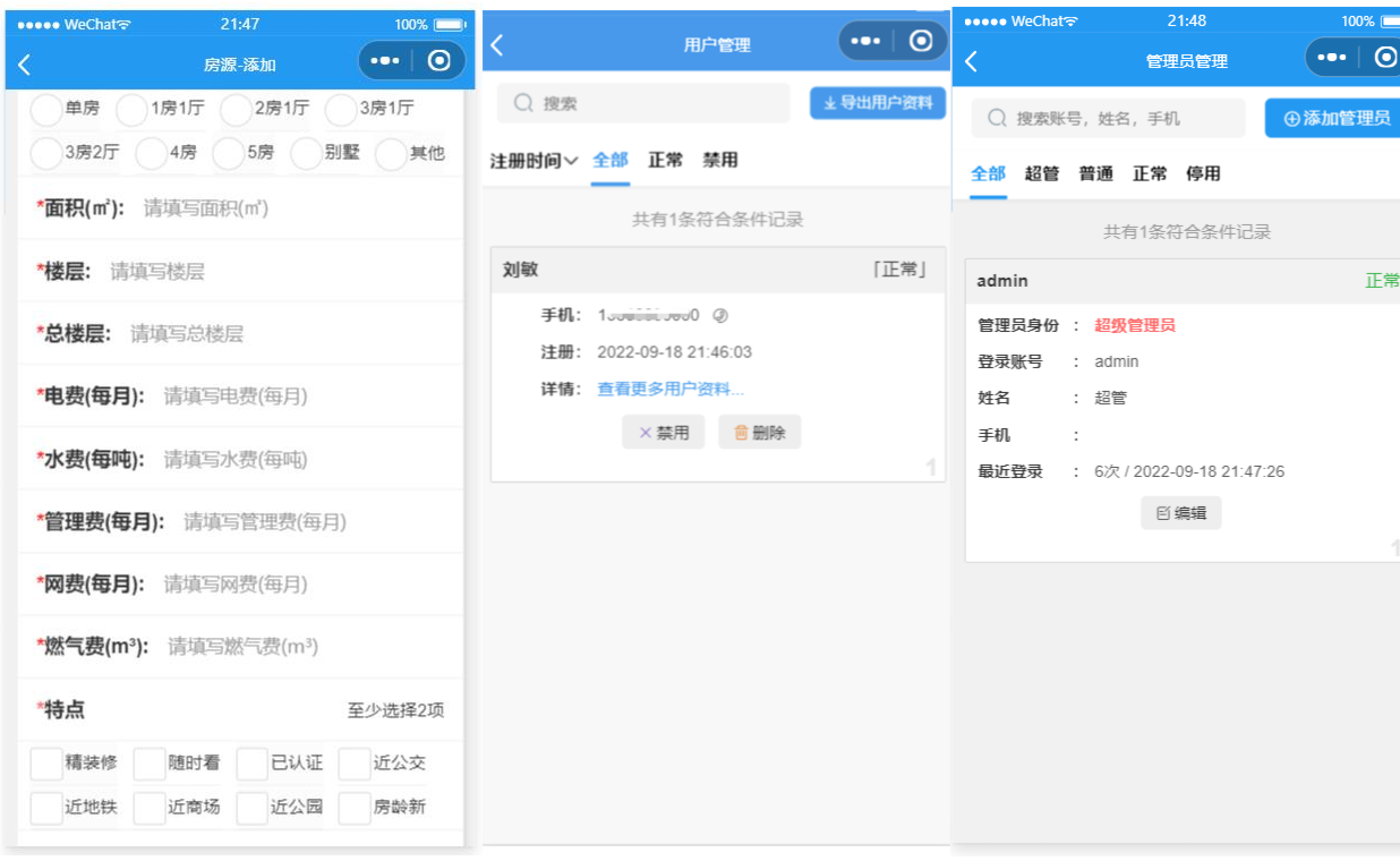Click 禁用 button for user 刘敏

tap(663, 433)
